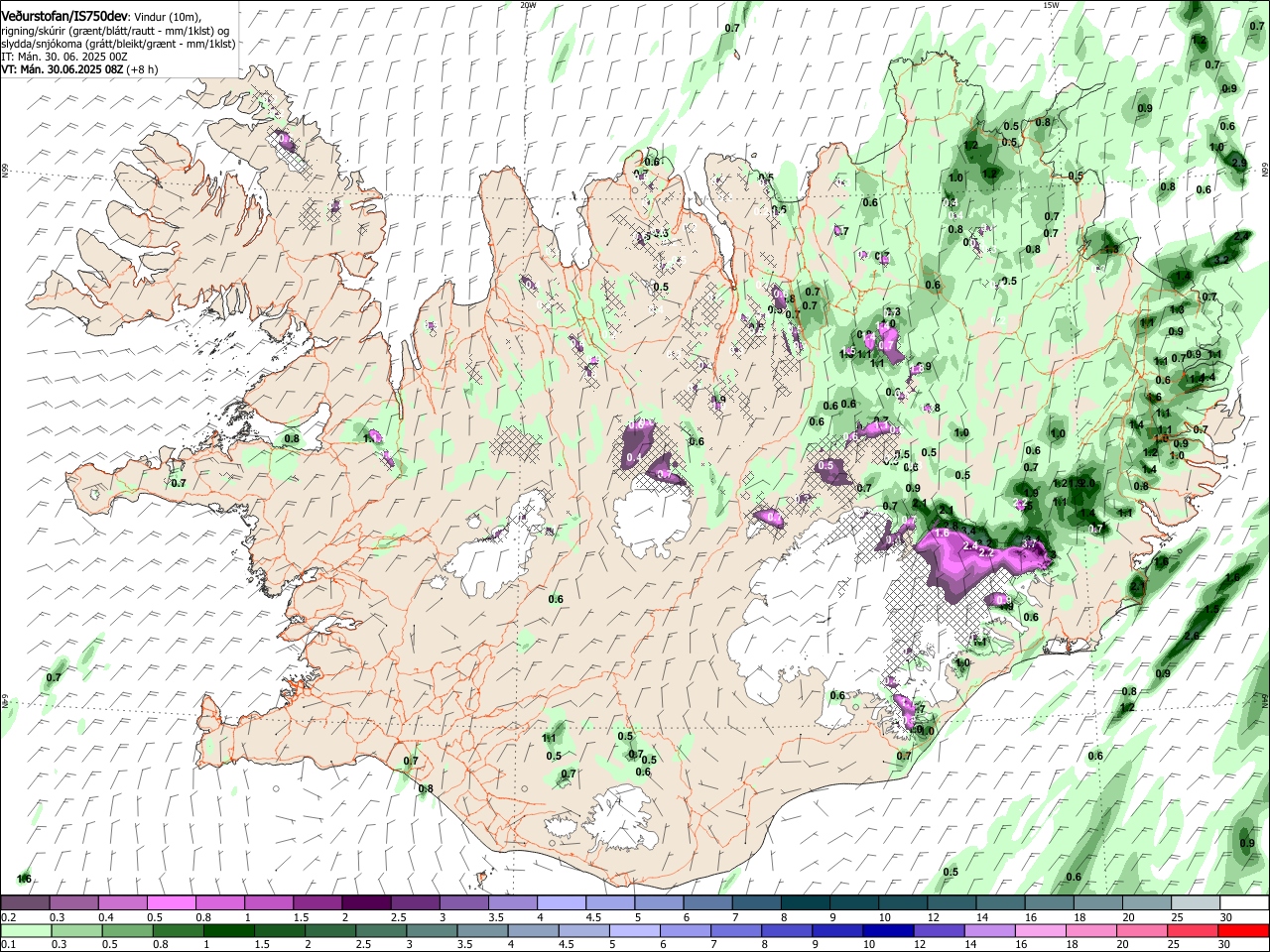Select upper legend swatch between 0.2 and 0.3
Viewport: 1270px width, 952px height.
[x=25, y=902]
